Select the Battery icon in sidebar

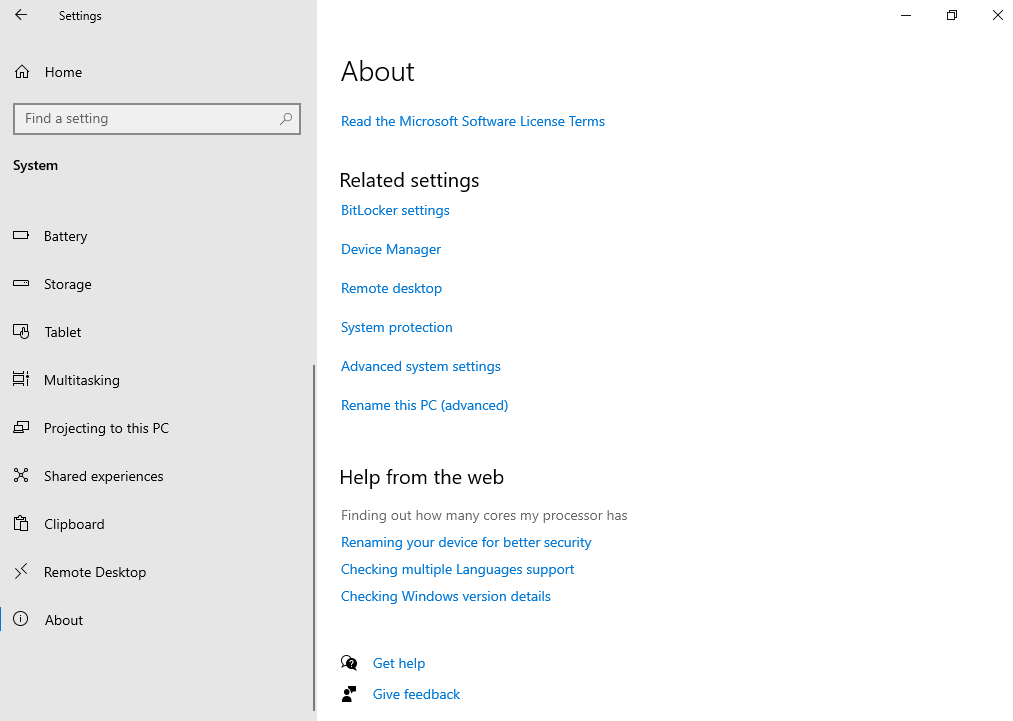point(21,236)
